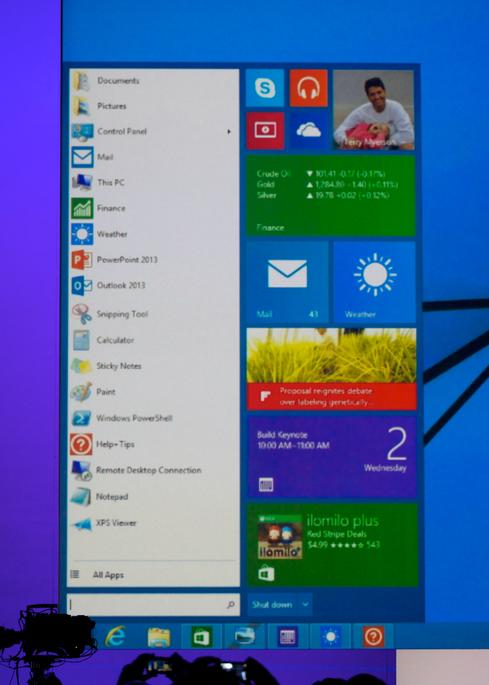
Task: Click the red Video tile
Action: (x=265, y=131)
